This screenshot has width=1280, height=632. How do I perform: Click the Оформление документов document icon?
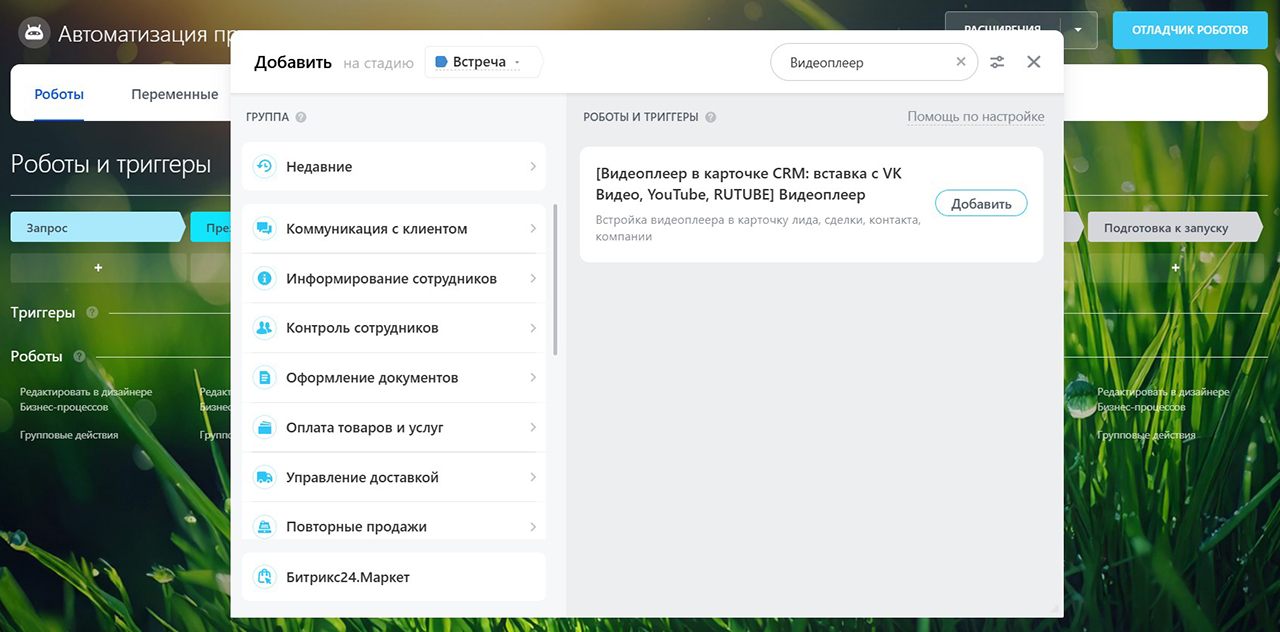pos(265,378)
